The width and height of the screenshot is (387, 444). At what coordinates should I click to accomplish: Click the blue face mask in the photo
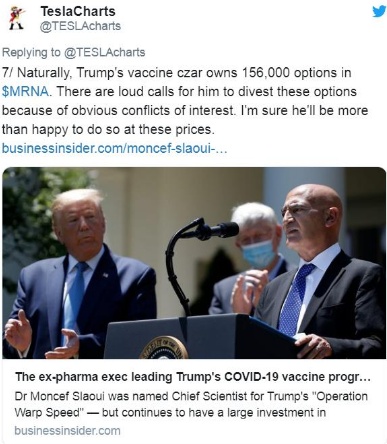258,253
